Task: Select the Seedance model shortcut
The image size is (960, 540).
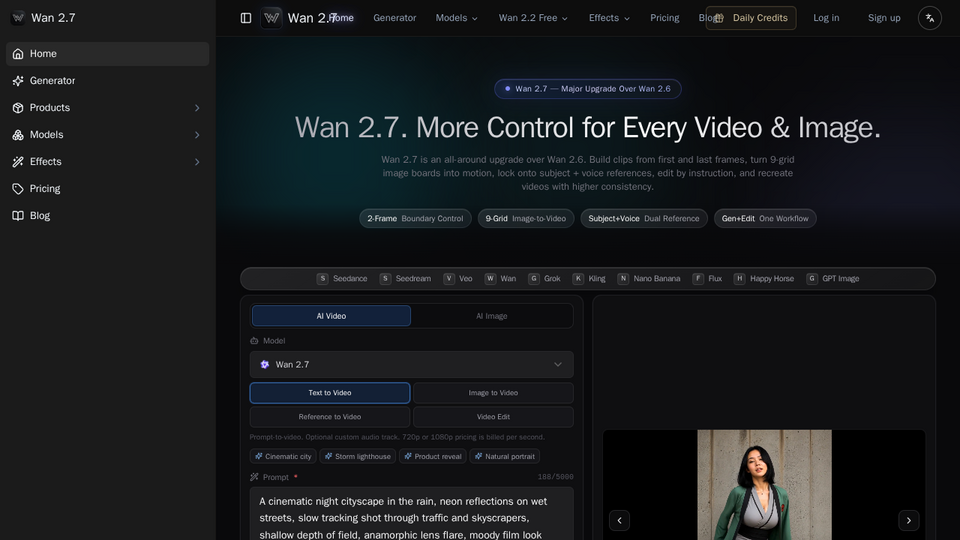Action: click(x=342, y=279)
